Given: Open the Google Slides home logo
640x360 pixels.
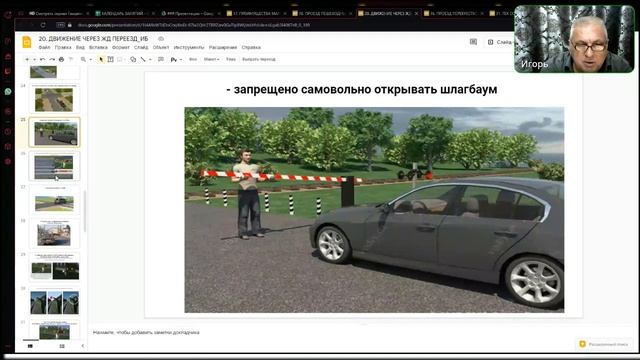Looking at the screenshot, I should coord(27,42).
